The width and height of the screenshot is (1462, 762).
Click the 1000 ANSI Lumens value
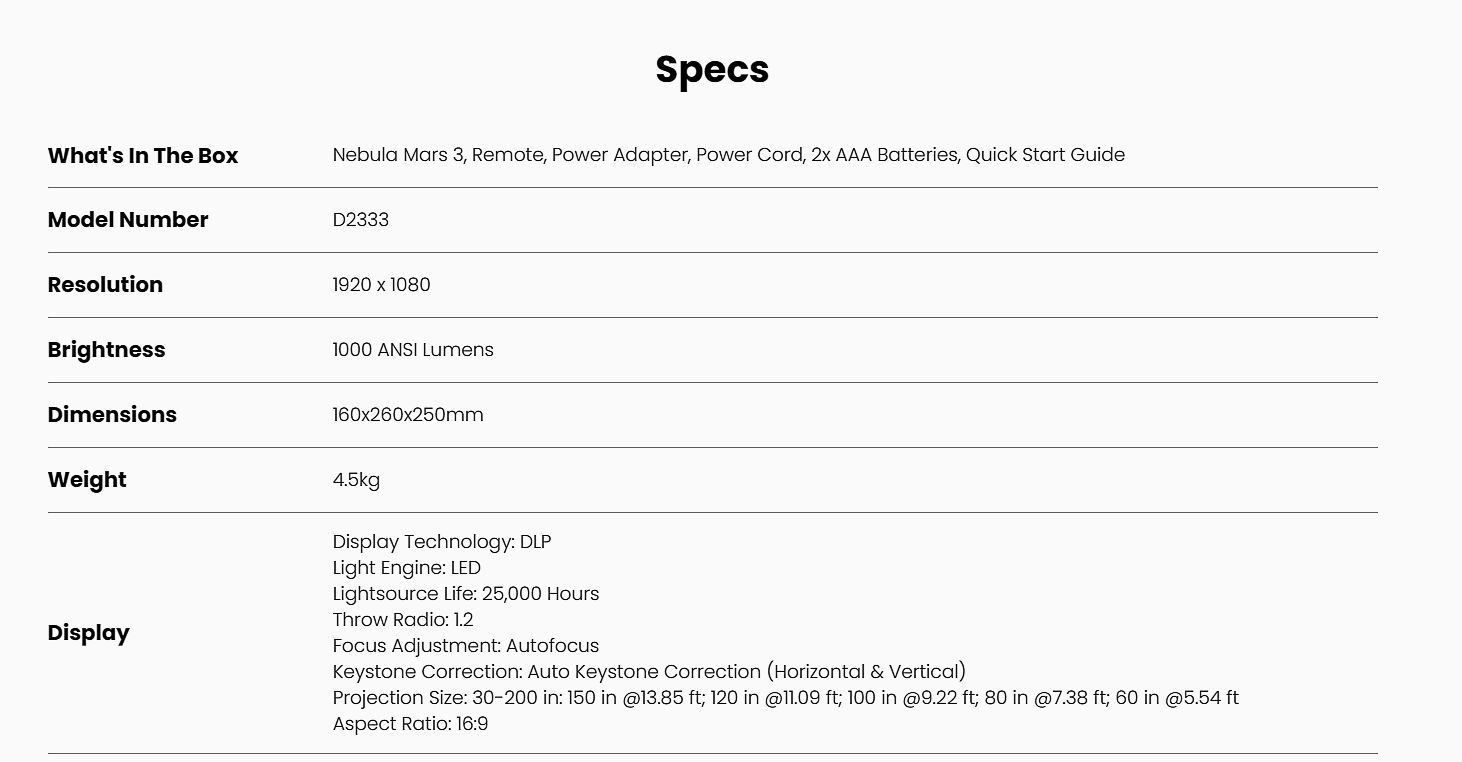coord(413,350)
